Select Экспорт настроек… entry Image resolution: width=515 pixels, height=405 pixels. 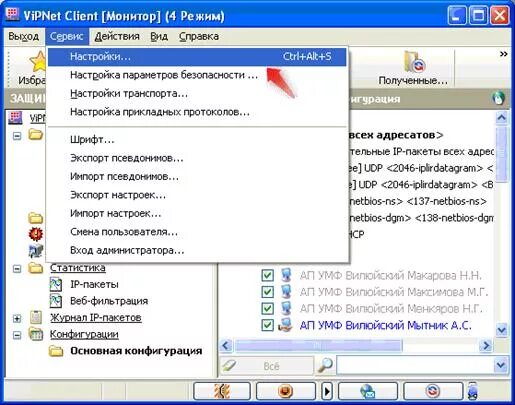coord(197,195)
